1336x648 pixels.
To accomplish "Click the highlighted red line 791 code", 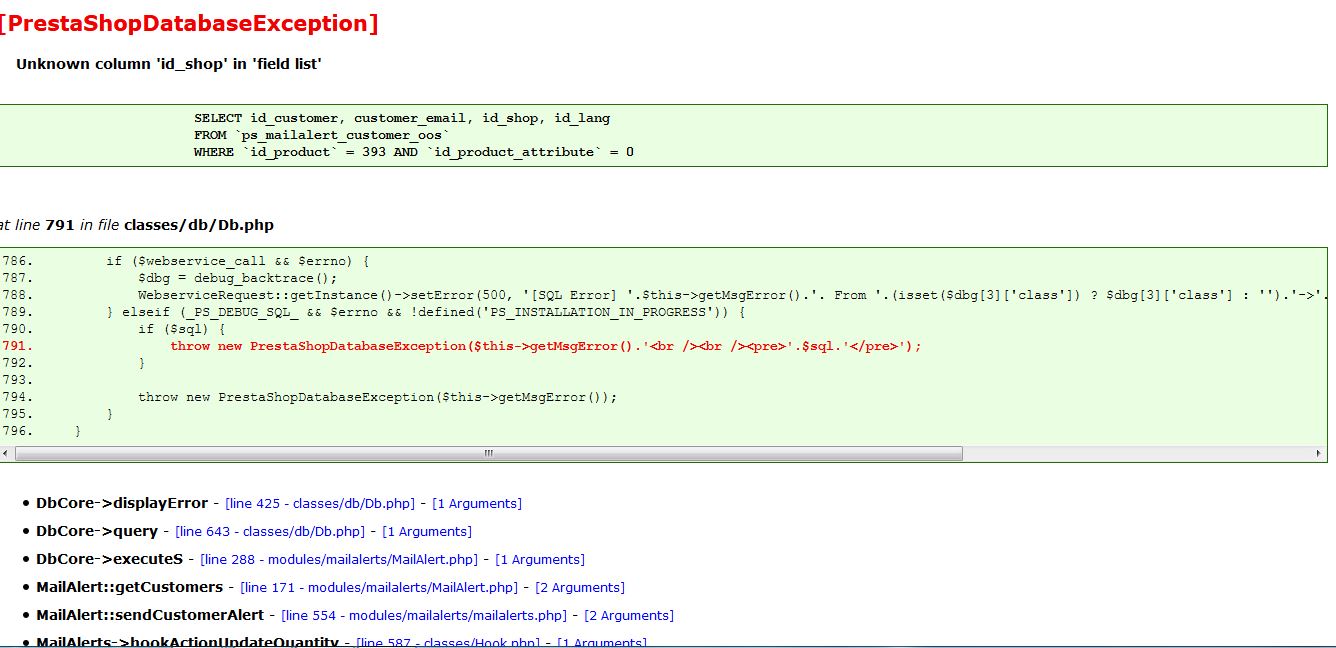I will point(546,346).
